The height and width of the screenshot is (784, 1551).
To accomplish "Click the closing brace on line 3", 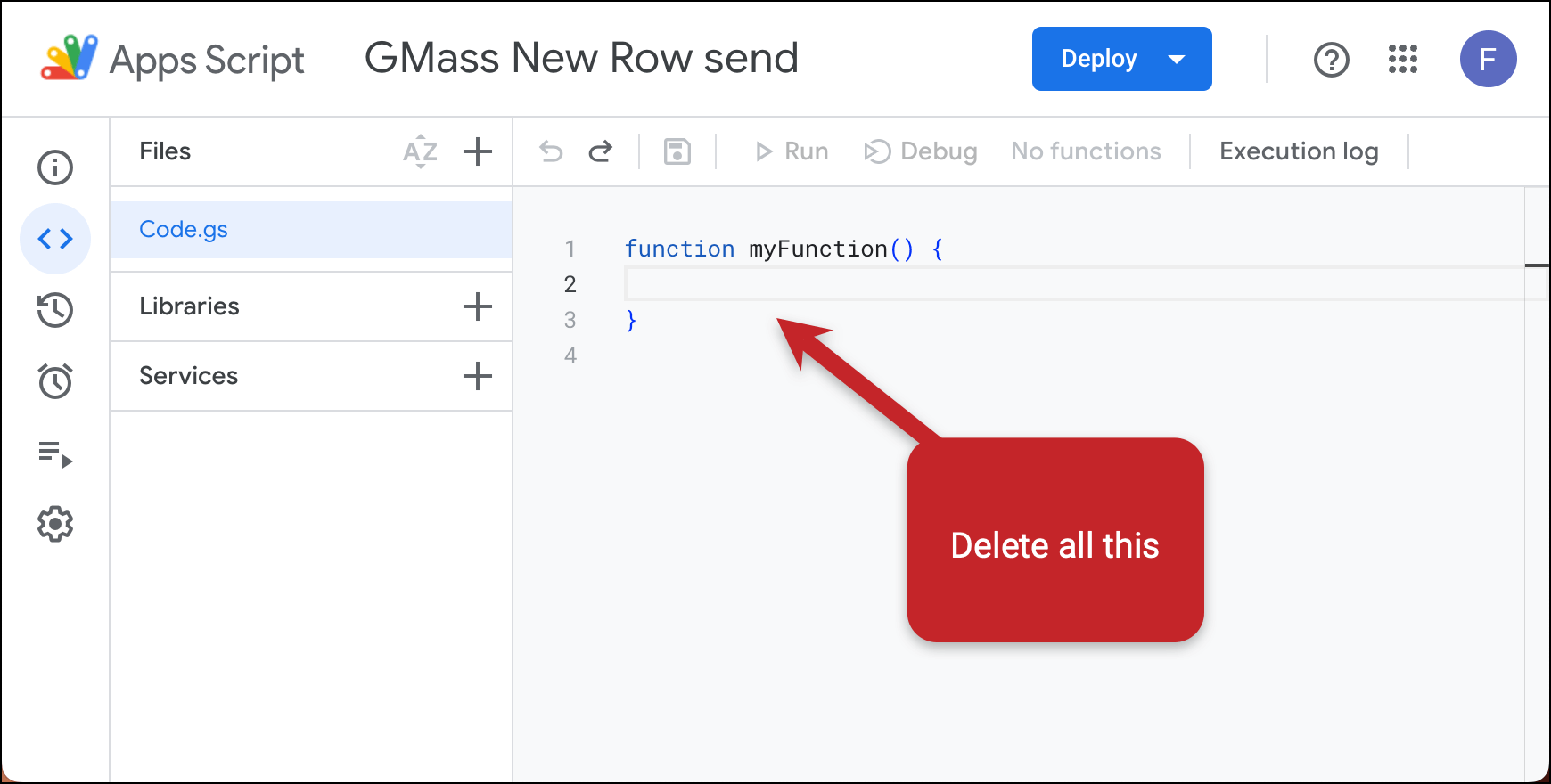I will (631, 320).
